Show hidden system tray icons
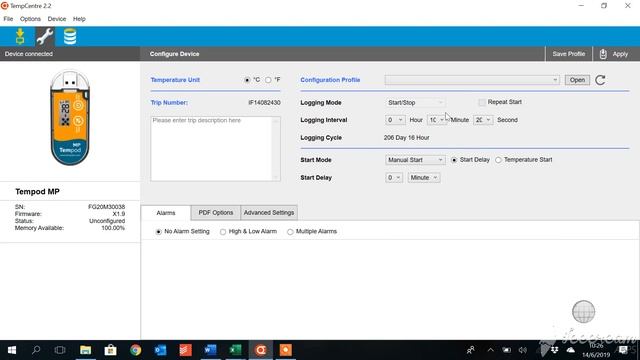 click(x=491, y=350)
